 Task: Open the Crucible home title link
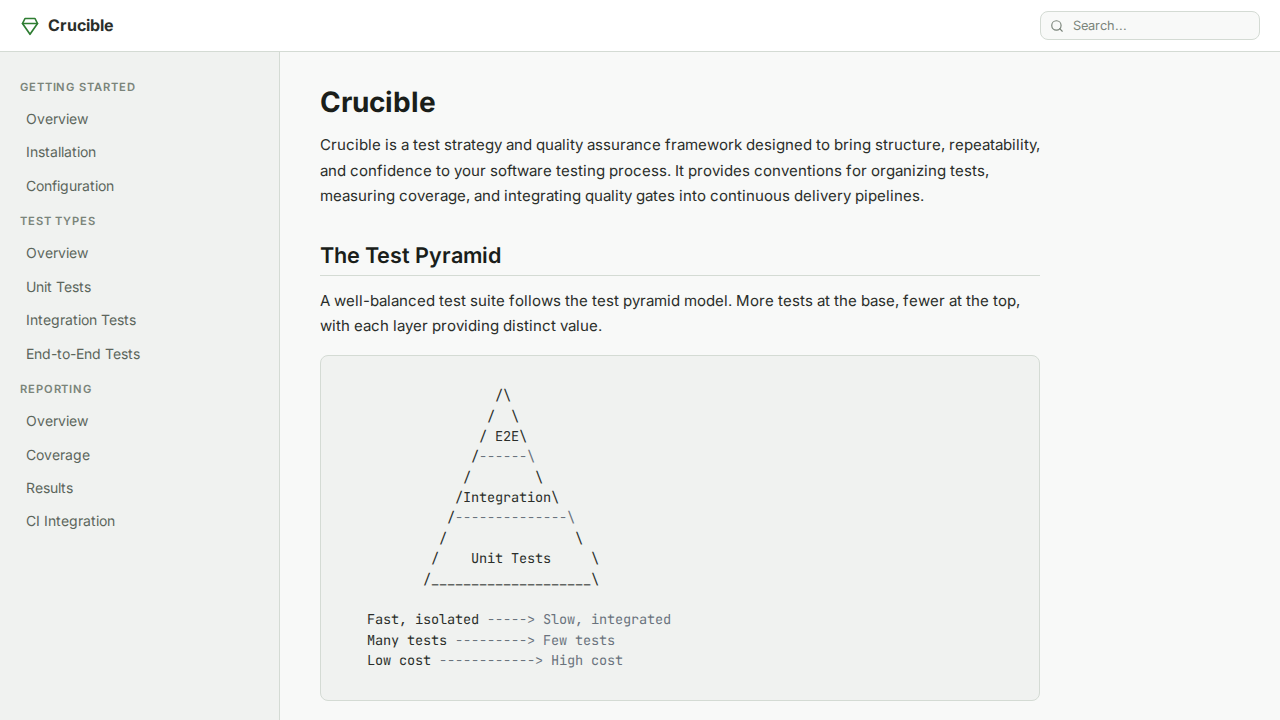pos(80,26)
